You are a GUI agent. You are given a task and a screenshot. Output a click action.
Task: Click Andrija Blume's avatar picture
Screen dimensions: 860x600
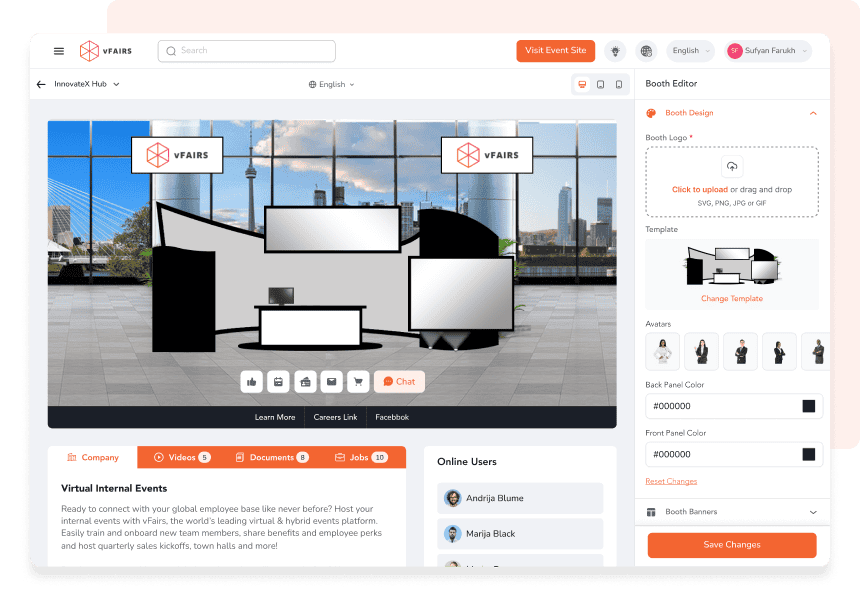point(452,498)
